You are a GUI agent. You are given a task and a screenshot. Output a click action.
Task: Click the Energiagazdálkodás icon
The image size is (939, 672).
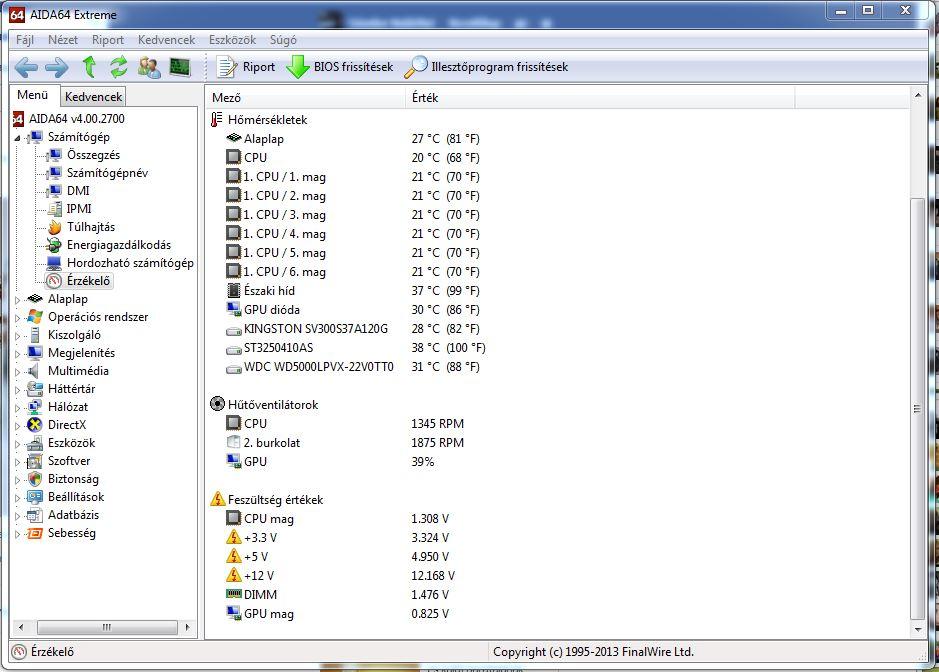[x=54, y=245]
